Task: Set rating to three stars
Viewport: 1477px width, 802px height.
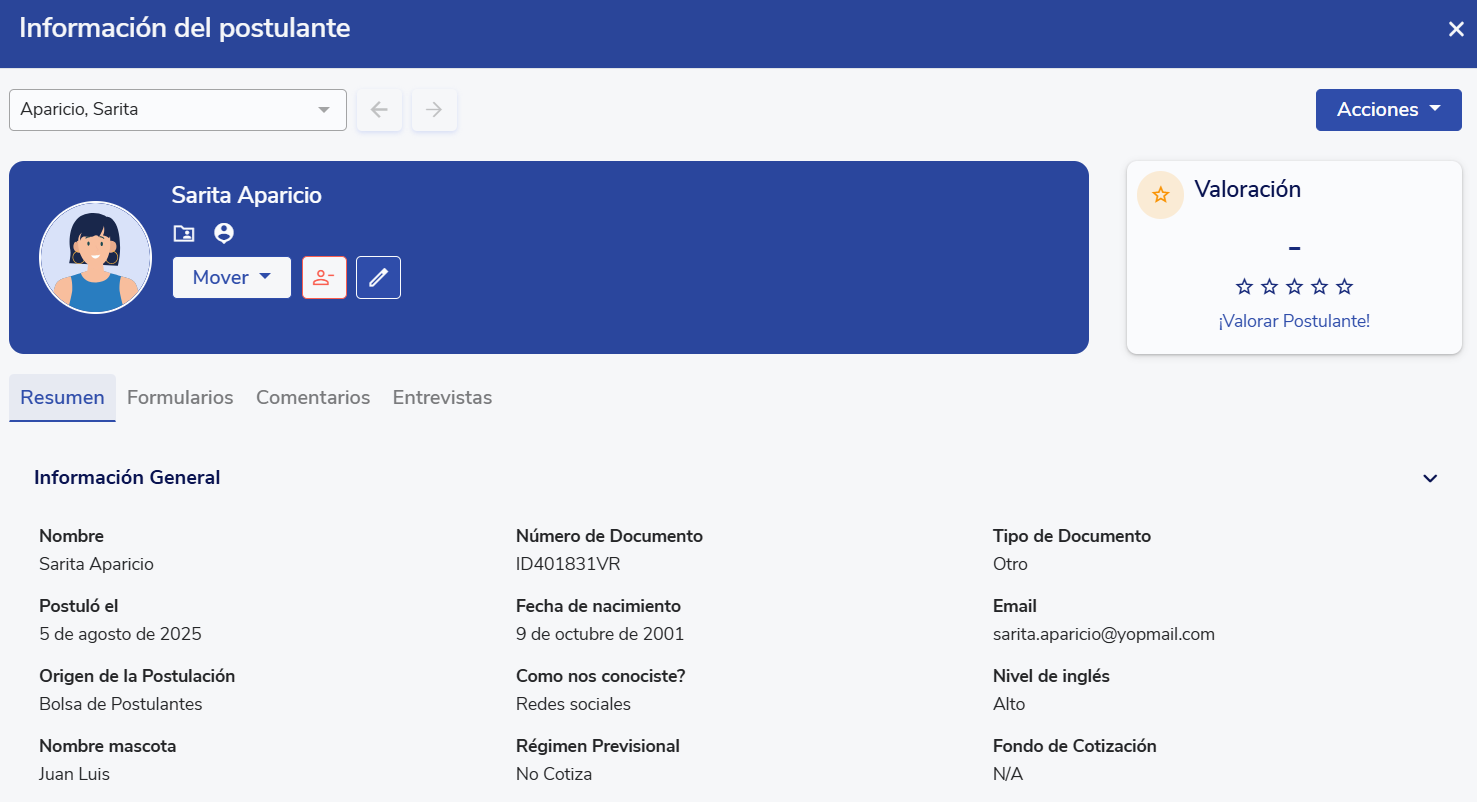Action: 1294,287
